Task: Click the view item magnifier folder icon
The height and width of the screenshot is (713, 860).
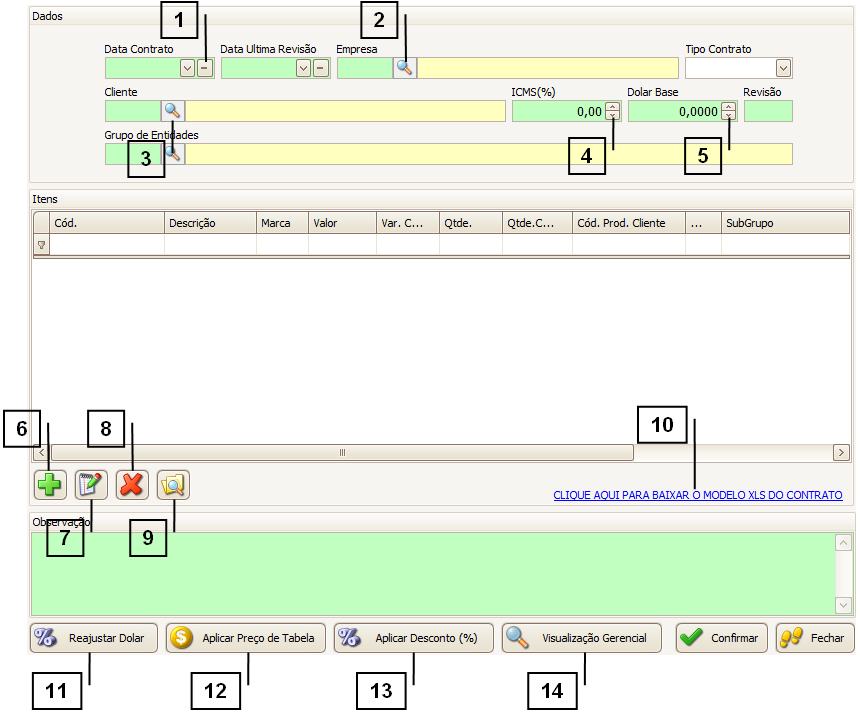Action: coord(173,485)
